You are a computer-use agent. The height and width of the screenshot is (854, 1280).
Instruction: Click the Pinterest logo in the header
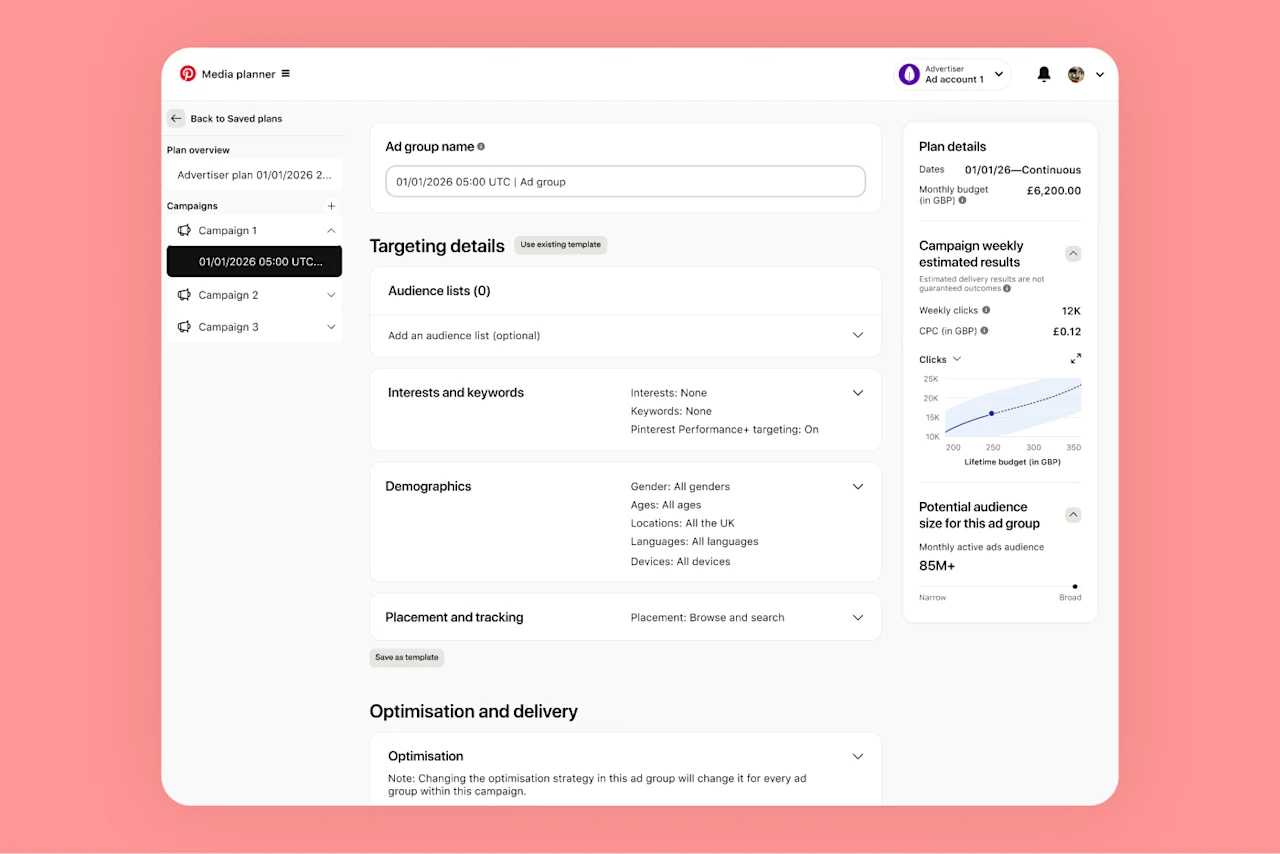tap(187, 73)
